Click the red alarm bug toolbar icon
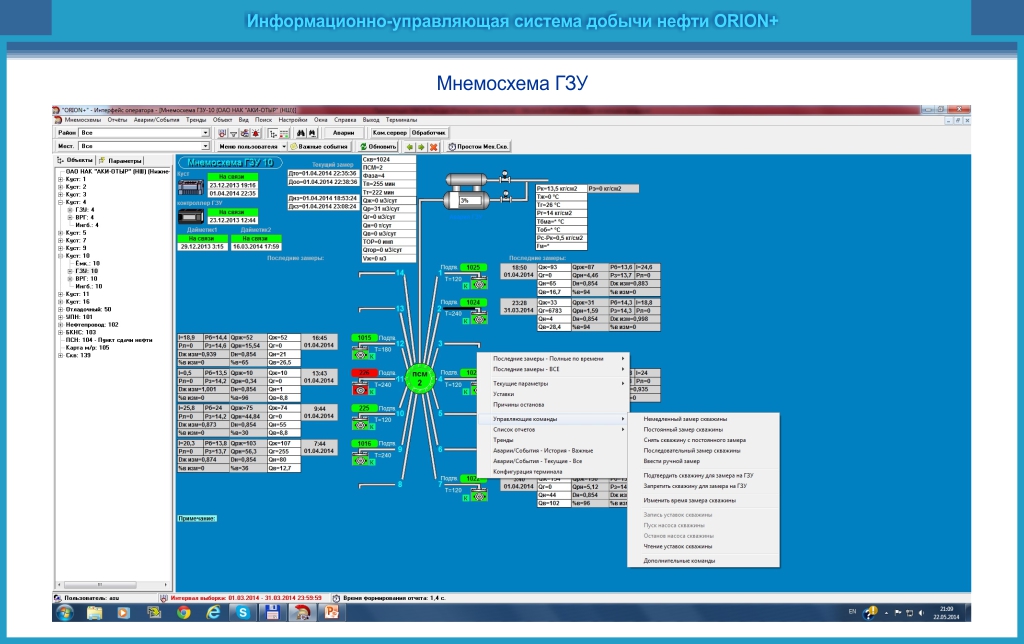Screen dimensions: 1024x644 [255, 133]
